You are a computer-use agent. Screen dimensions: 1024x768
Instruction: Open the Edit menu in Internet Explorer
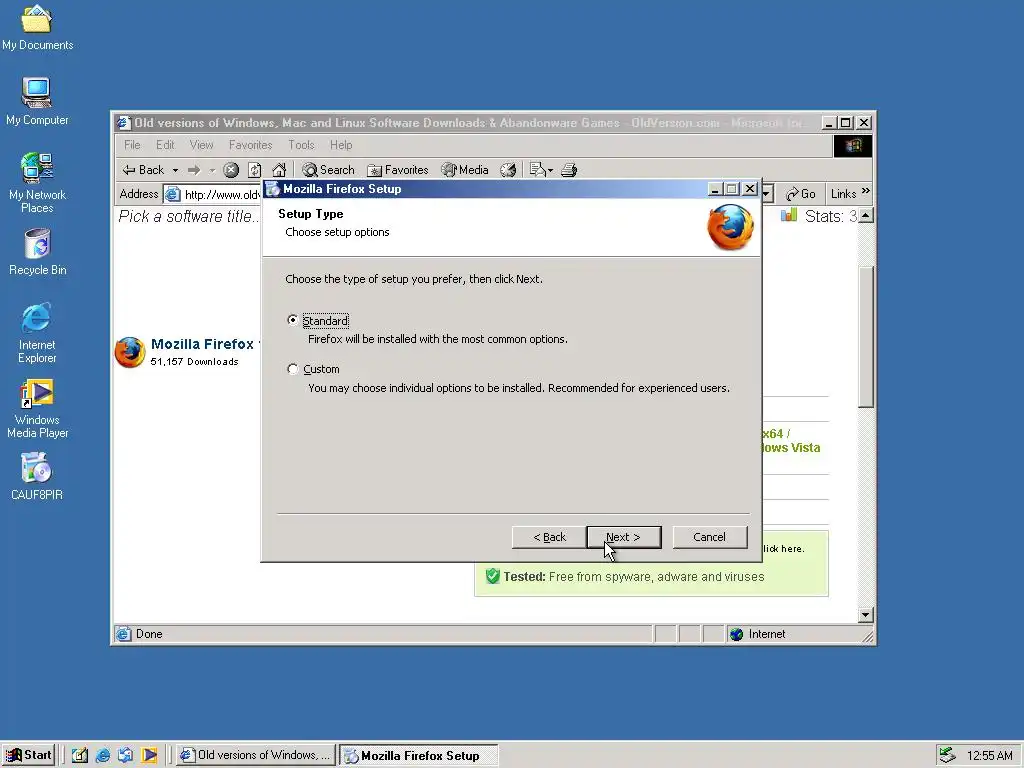pos(165,145)
